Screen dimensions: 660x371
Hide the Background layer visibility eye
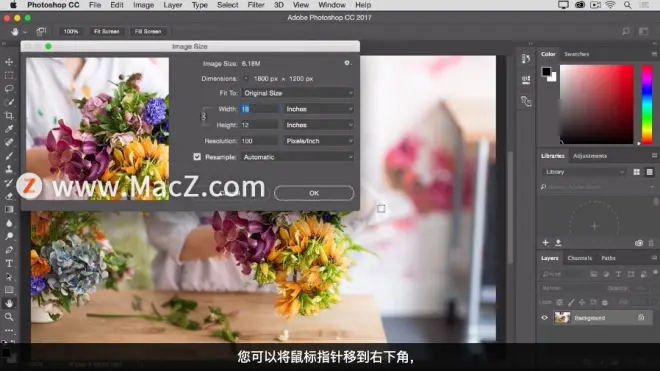point(545,318)
